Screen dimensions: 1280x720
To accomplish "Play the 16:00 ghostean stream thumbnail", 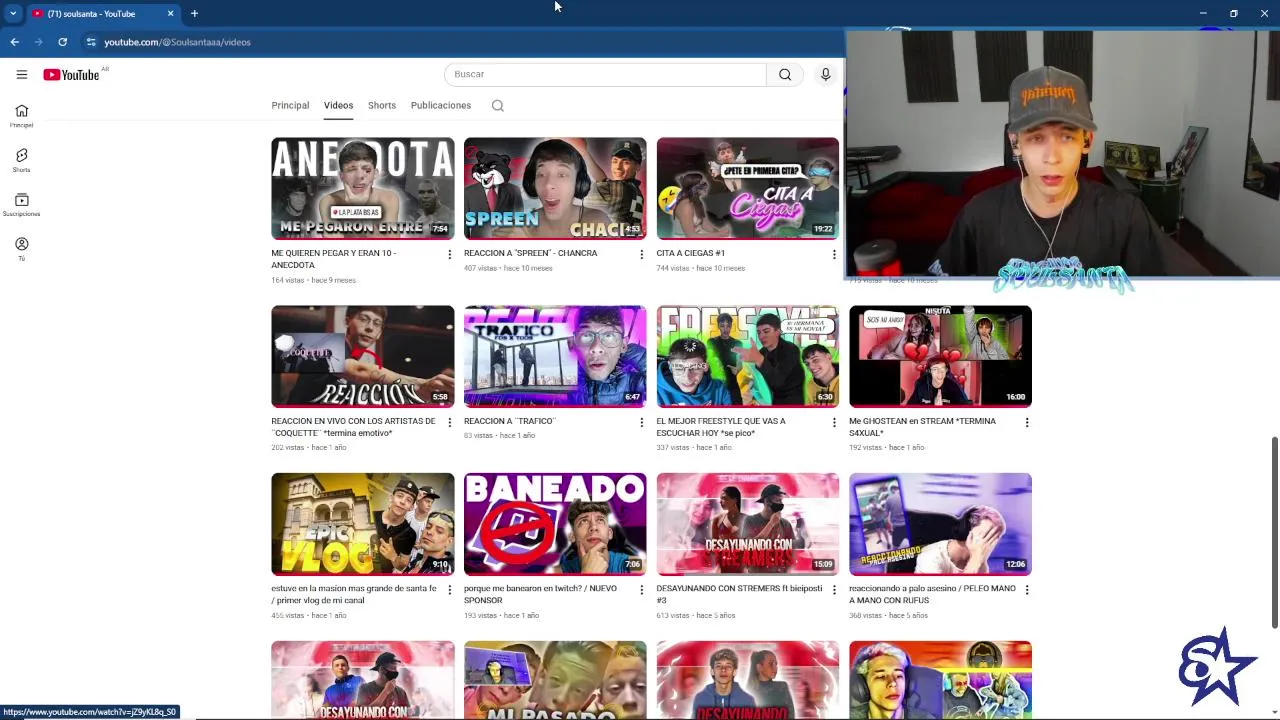I will pyautogui.click(x=940, y=356).
